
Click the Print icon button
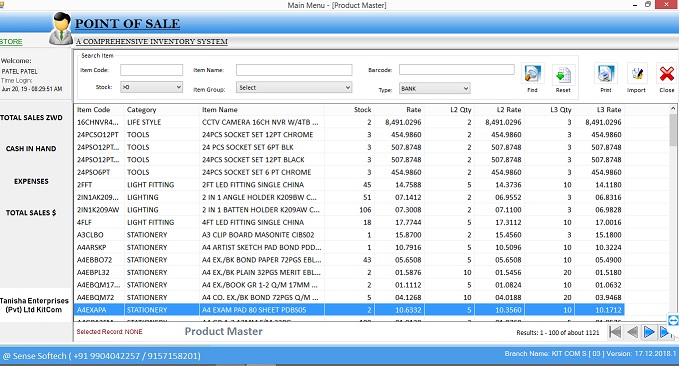605,74
